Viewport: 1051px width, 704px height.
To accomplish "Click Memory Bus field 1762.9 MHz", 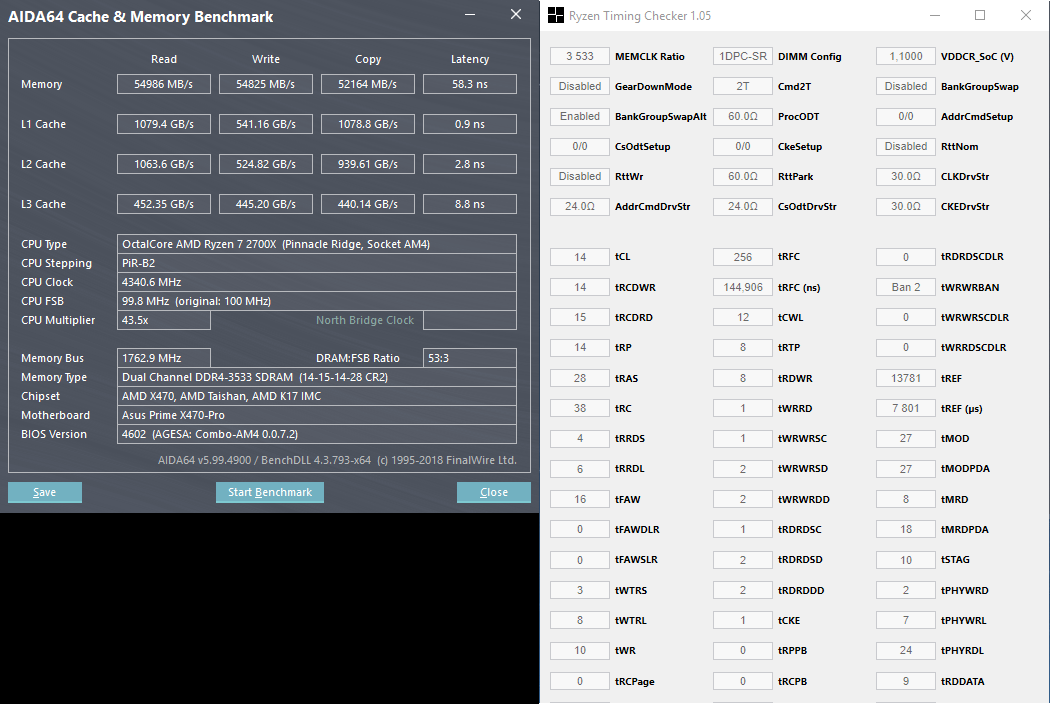I will pos(164,358).
